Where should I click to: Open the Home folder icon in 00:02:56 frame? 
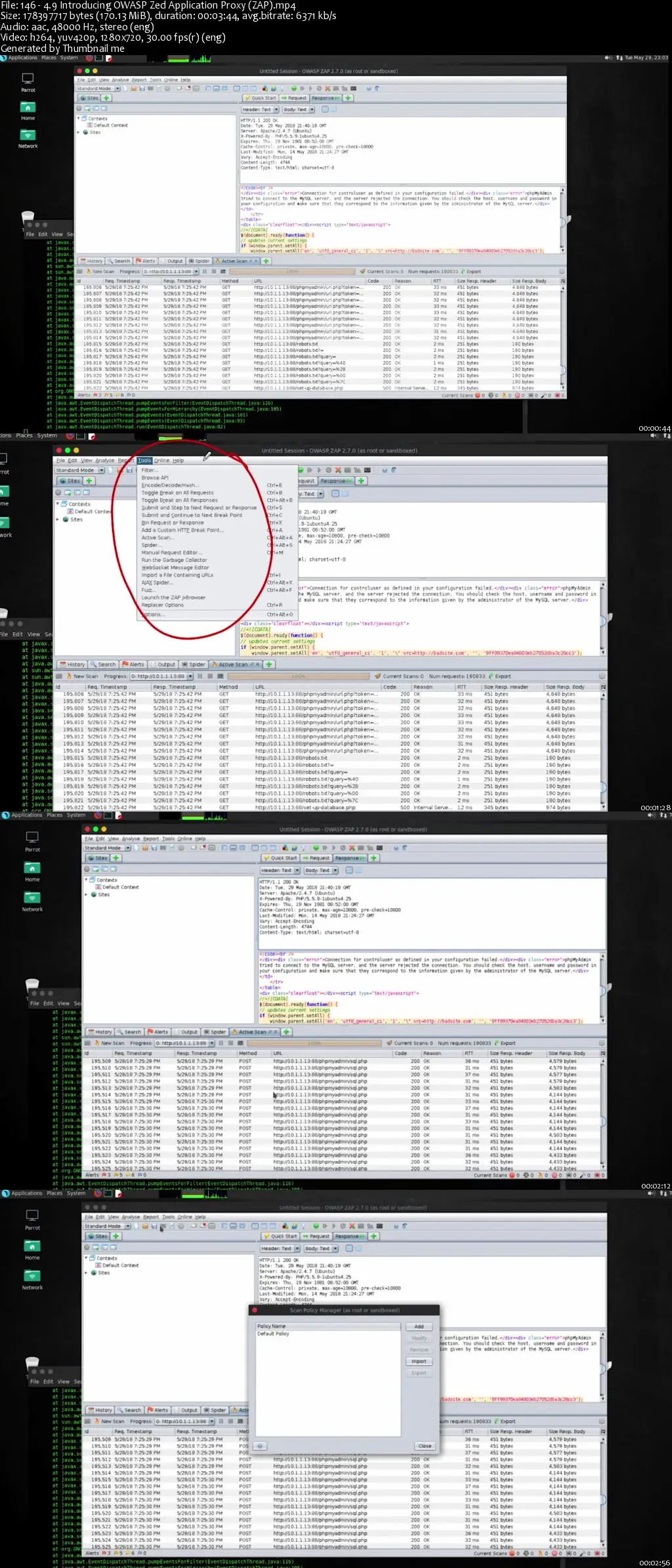(32, 1250)
